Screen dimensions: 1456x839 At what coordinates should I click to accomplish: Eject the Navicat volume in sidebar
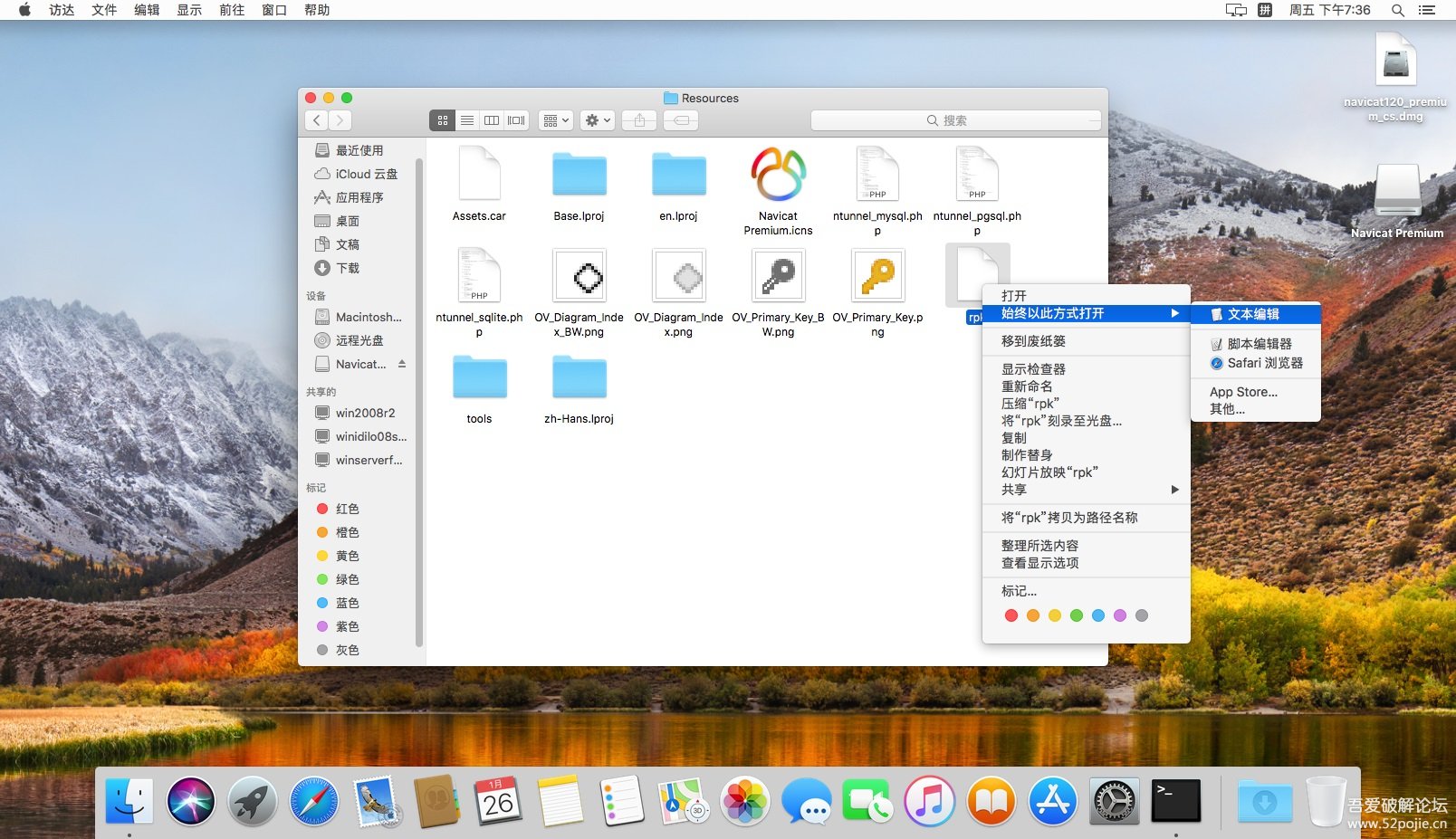pyautogui.click(x=402, y=364)
